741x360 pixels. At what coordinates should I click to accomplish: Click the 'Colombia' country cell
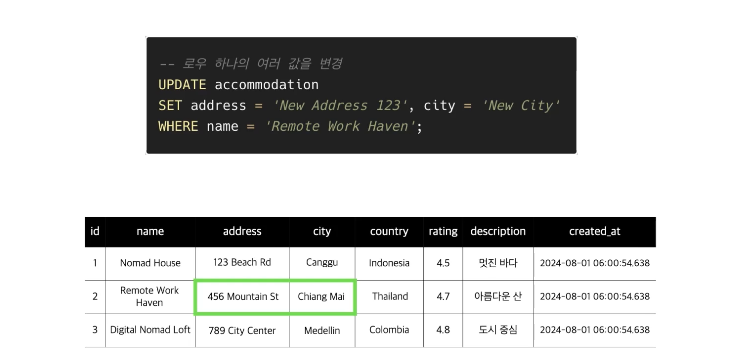[x=389, y=330]
